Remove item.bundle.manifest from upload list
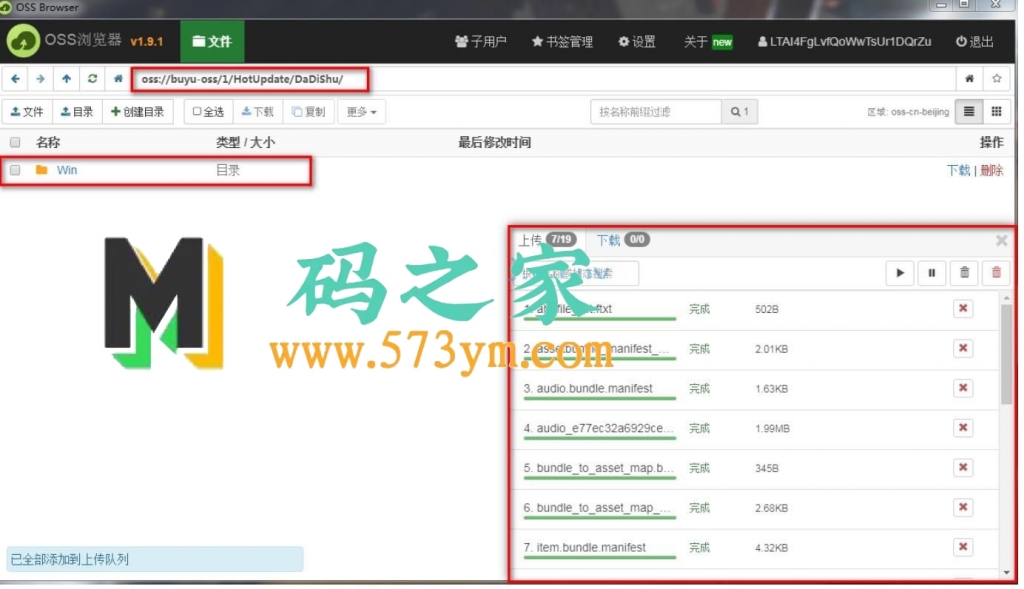Viewport: 1024px width, 589px height. (x=963, y=548)
